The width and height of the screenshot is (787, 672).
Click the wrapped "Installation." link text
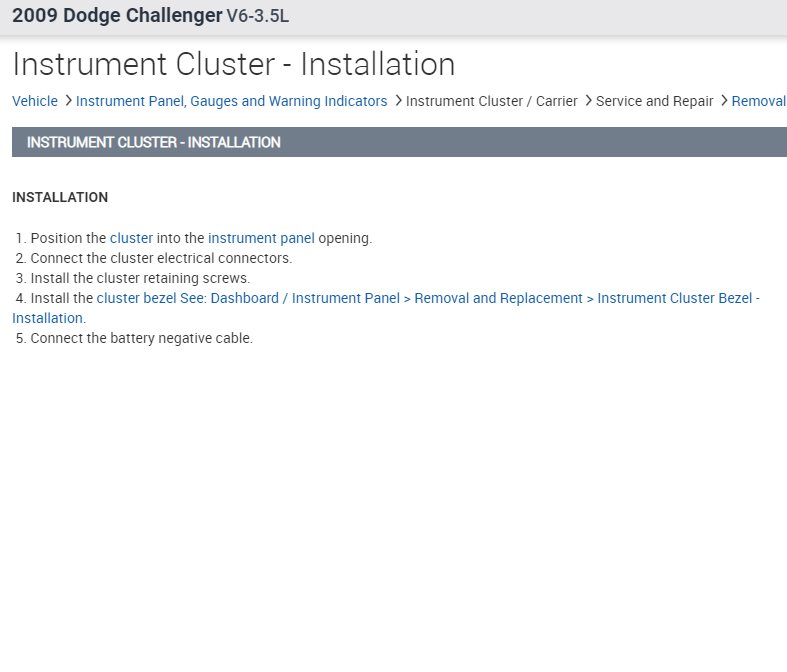click(x=48, y=318)
